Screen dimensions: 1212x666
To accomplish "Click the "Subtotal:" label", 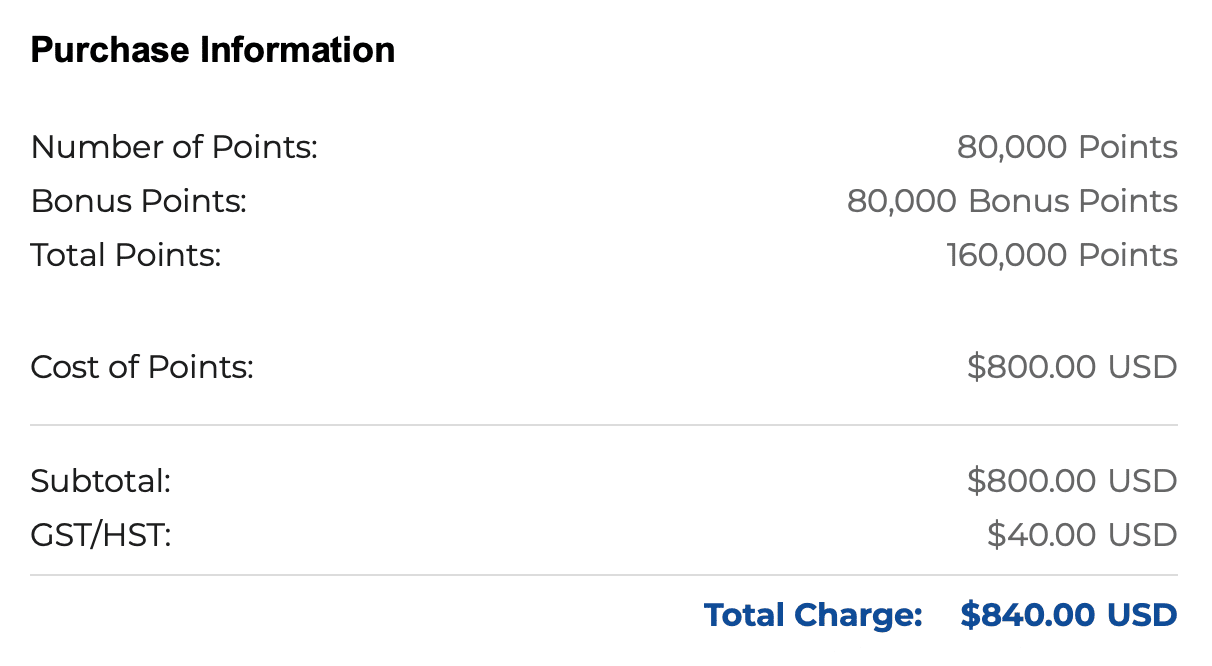I will [x=101, y=482].
